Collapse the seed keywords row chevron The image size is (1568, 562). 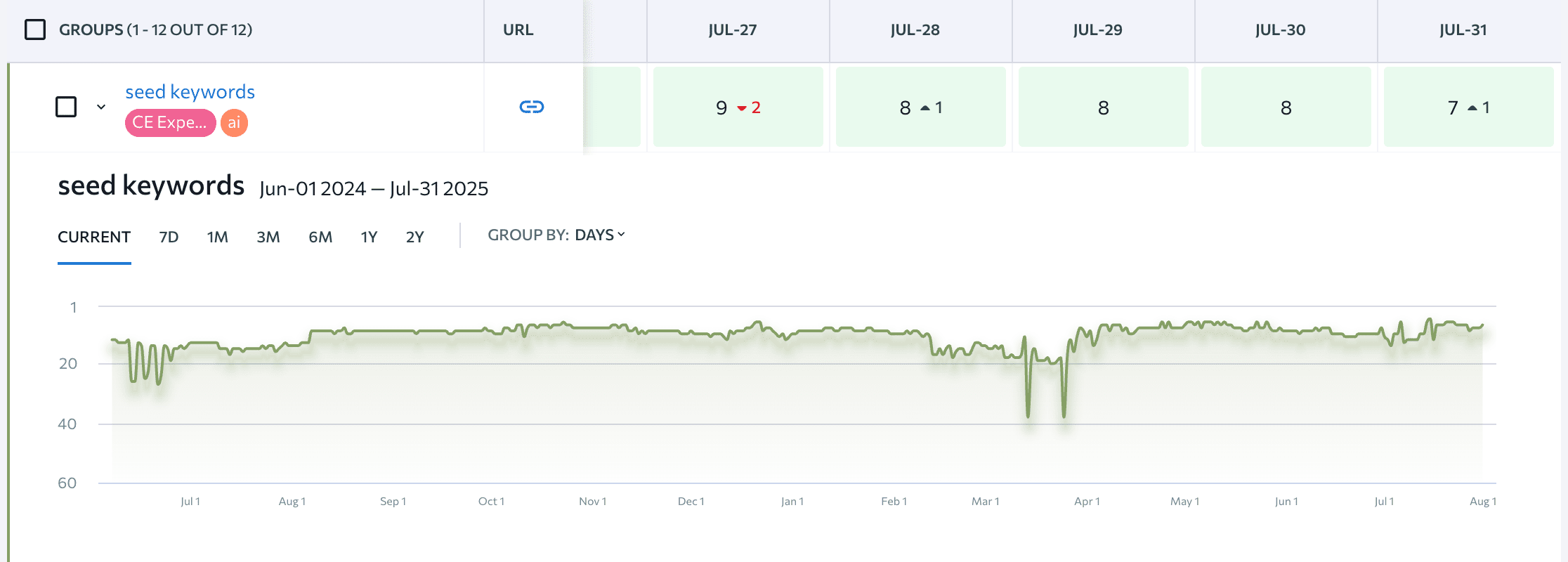101,107
